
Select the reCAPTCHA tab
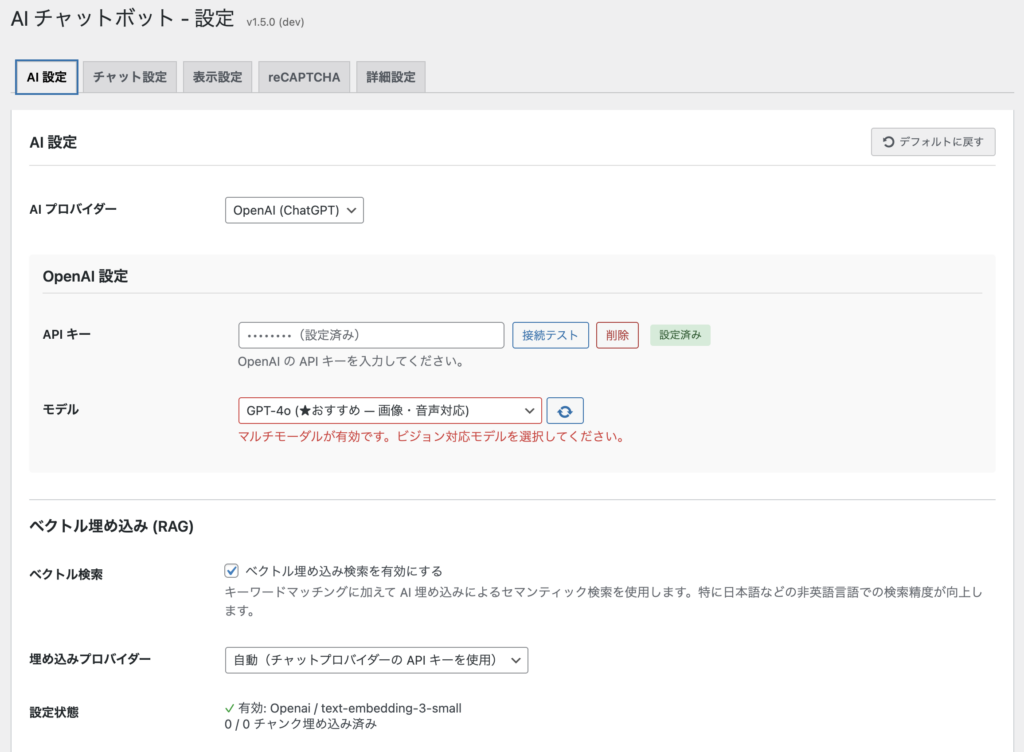point(303,76)
